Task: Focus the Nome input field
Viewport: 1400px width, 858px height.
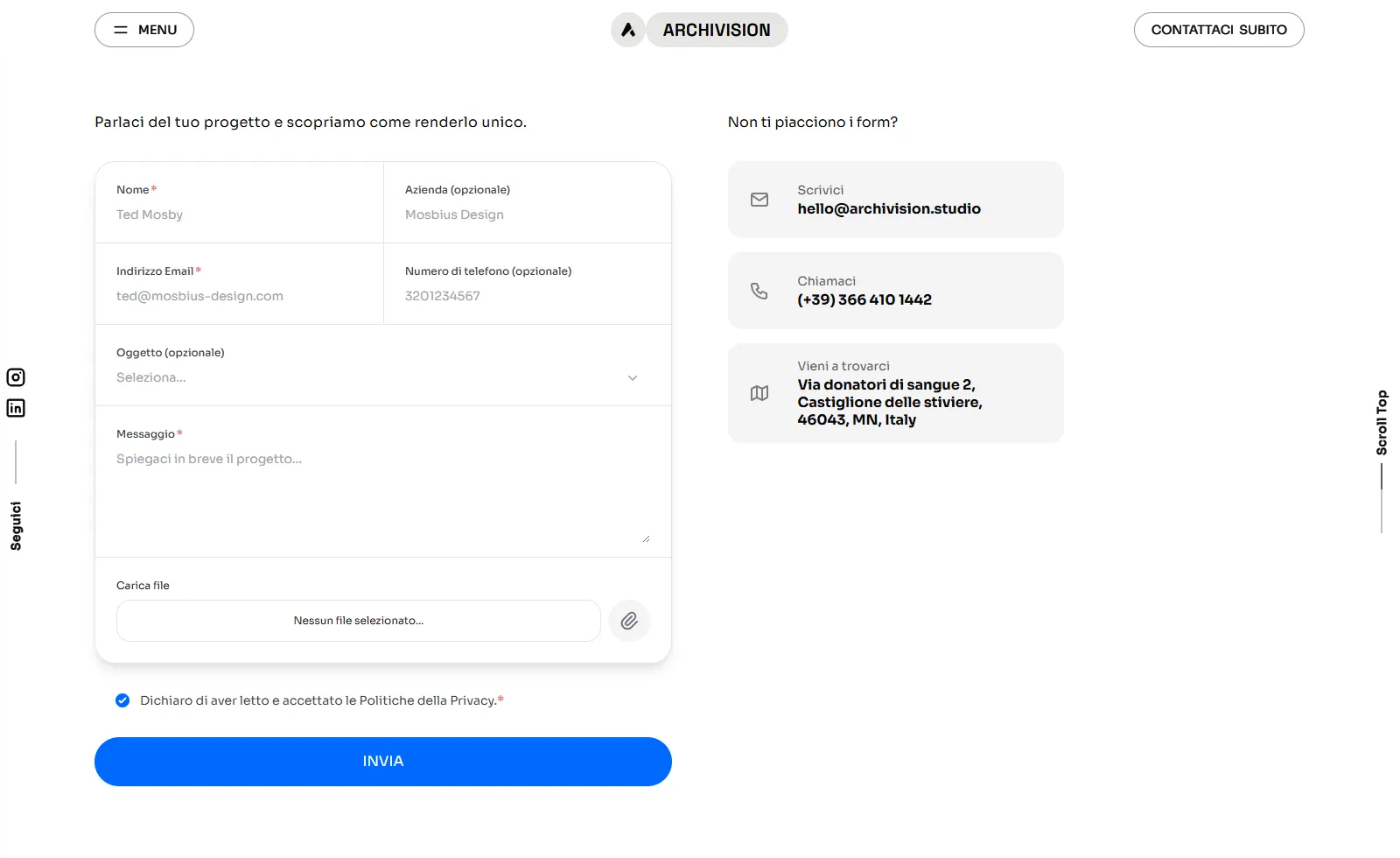Action: (238, 214)
